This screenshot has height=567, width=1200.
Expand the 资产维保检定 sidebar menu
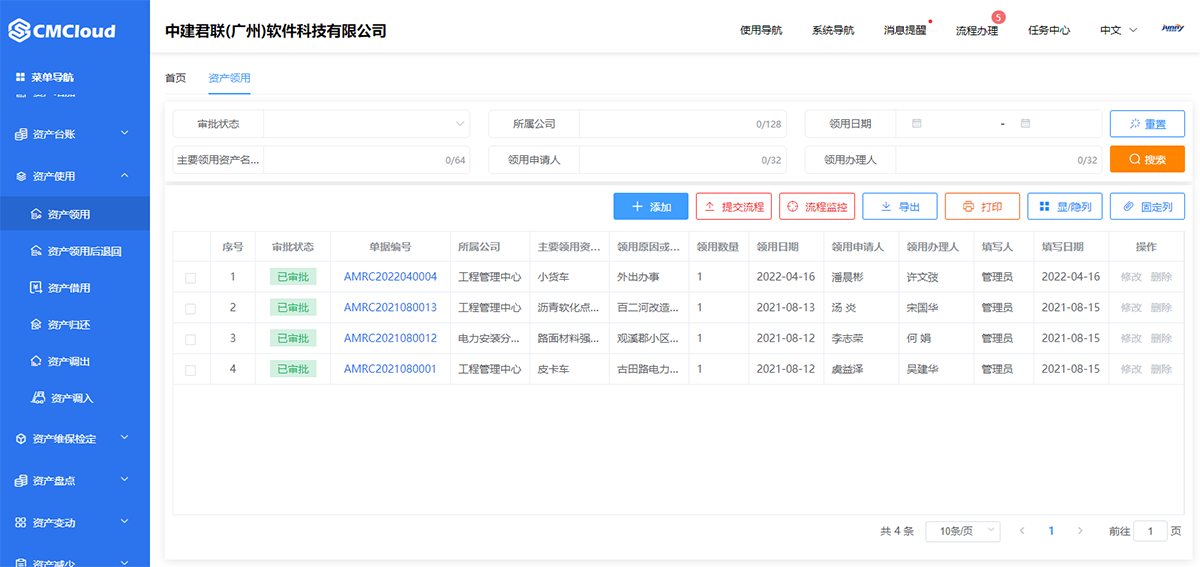(x=124, y=438)
